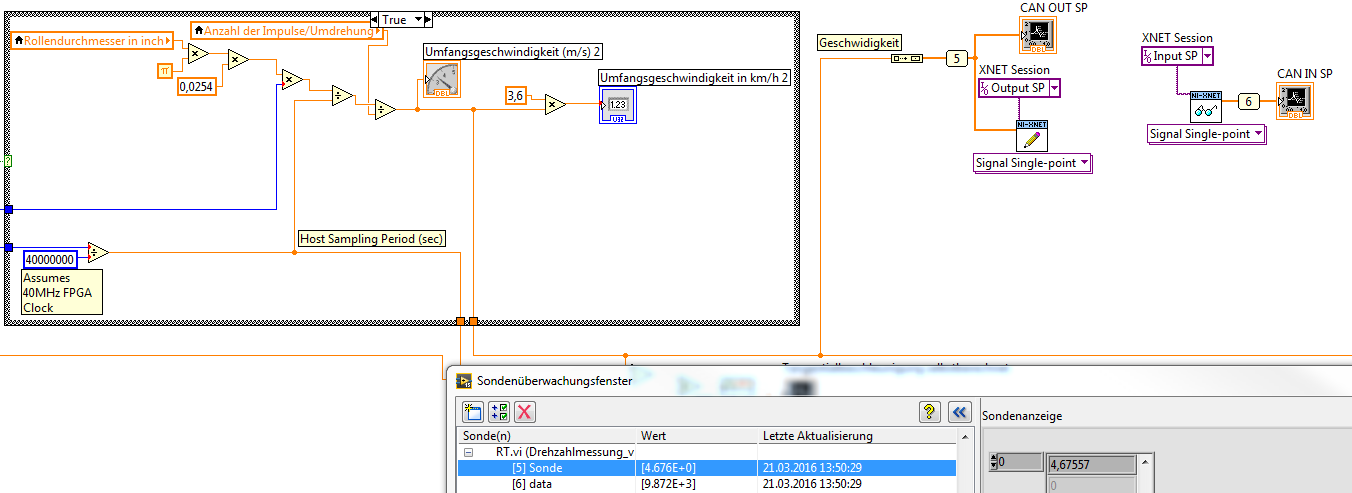
Task: Select the multiply node after the 3,6 constant
Action: coord(555,104)
